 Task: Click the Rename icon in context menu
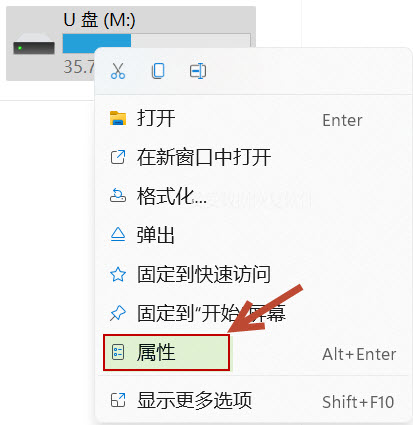(x=198, y=71)
